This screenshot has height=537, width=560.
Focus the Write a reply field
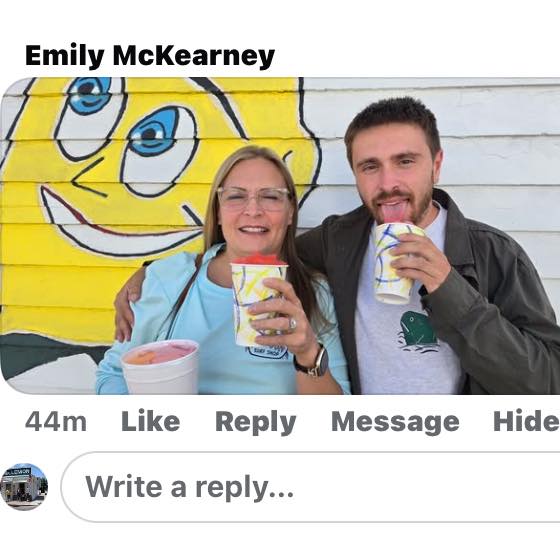tap(311, 487)
